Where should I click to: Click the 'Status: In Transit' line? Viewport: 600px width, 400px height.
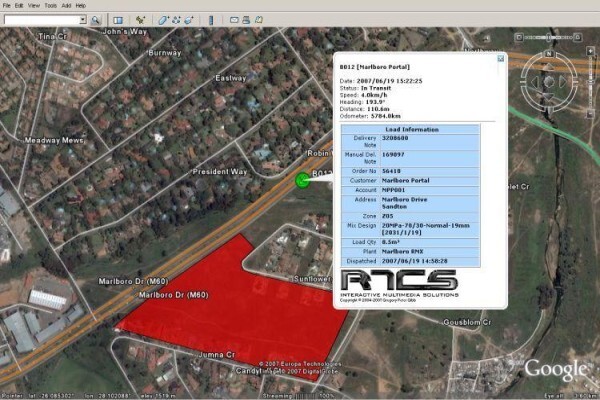click(365, 88)
